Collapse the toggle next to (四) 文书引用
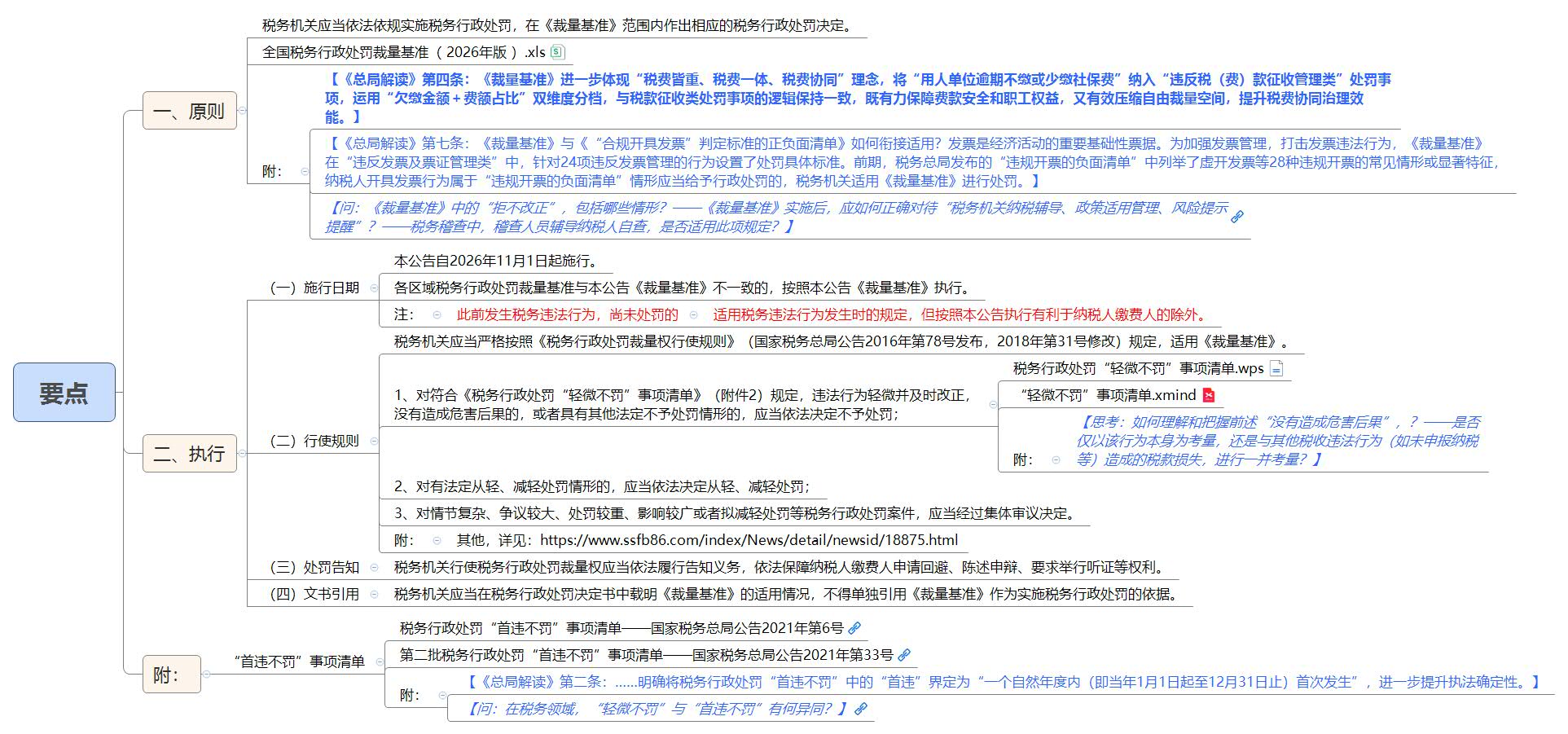 374,594
